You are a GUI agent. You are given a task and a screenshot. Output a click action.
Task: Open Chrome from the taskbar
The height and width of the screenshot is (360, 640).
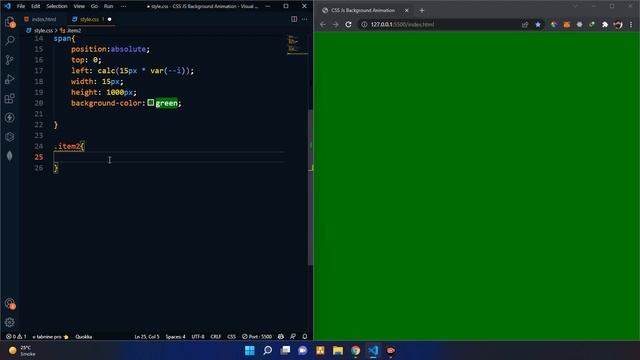356,350
